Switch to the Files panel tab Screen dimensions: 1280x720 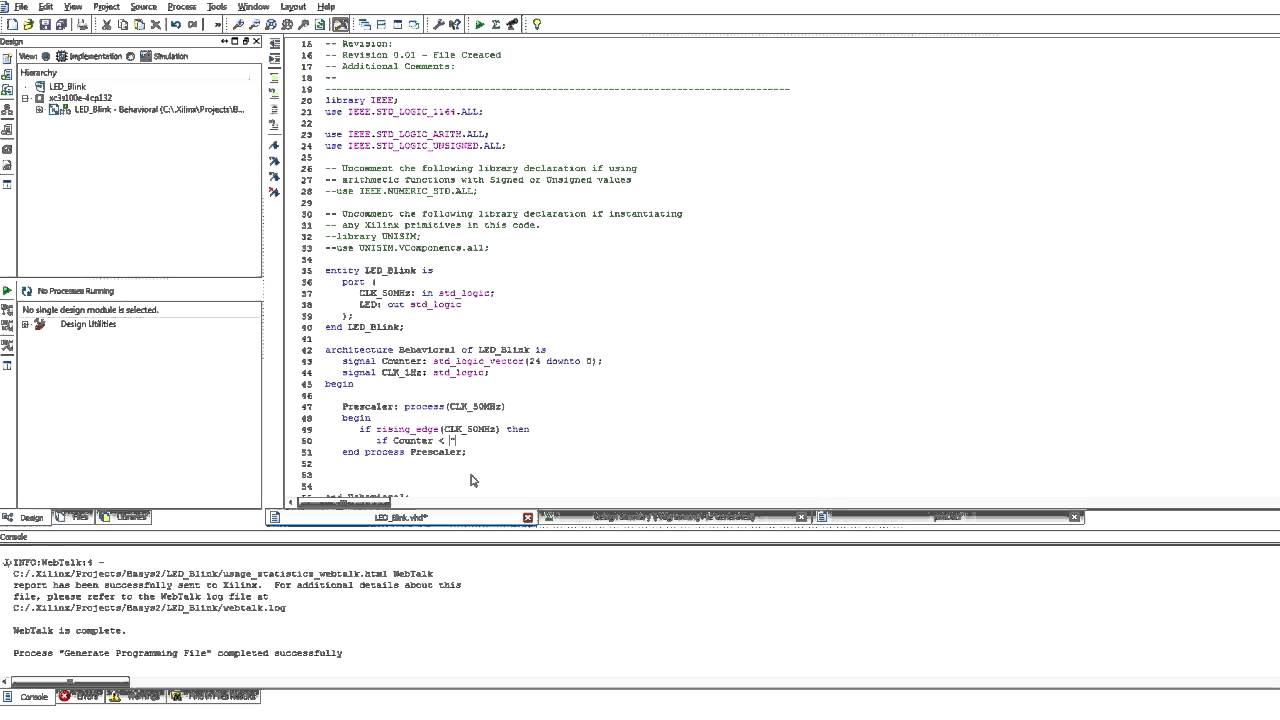point(74,517)
